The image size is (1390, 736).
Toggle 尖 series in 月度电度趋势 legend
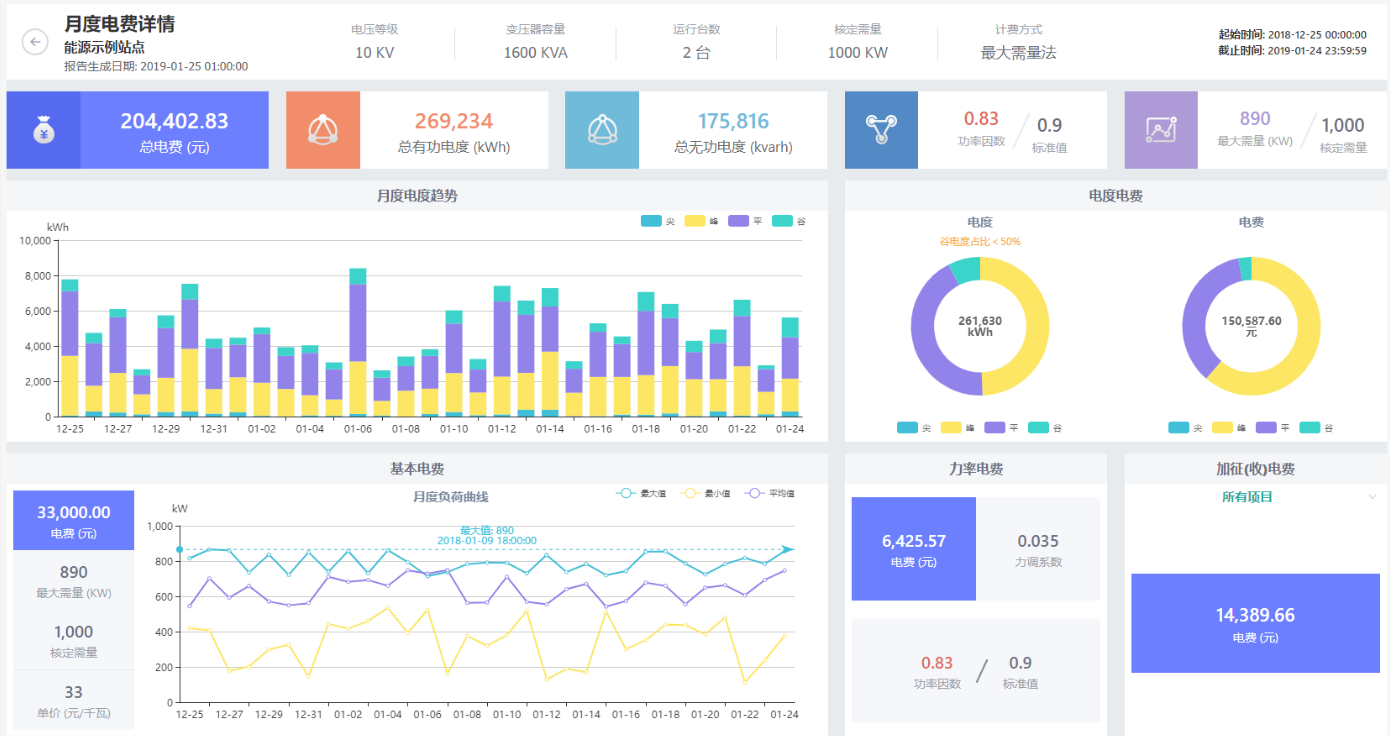(657, 221)
